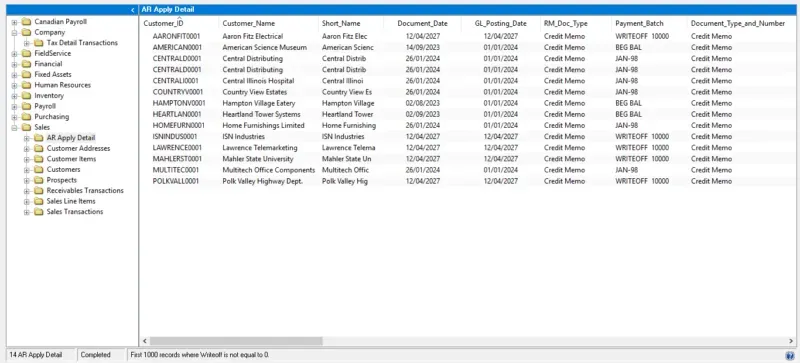Collapse the navigation pane with chevron
Viewport: 800px width, 363px height.
point(133,10)
